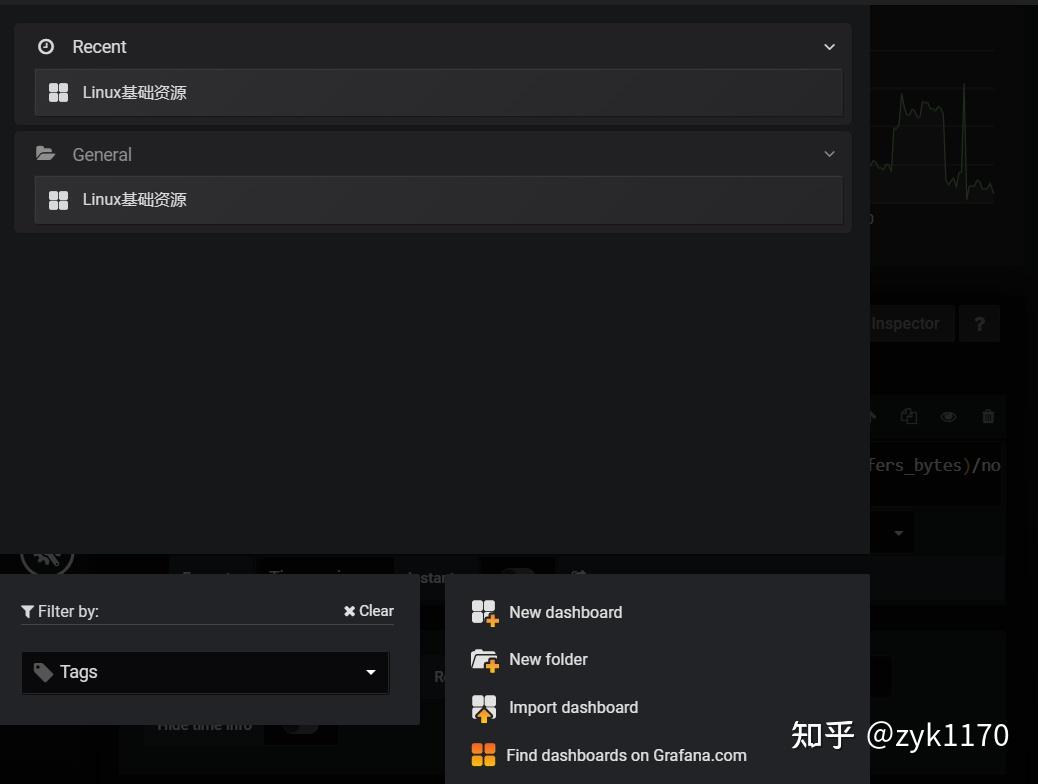Screen dimensions: 1038x784
Task: Select New folder from the menu
Action: (x=548, y=660)
